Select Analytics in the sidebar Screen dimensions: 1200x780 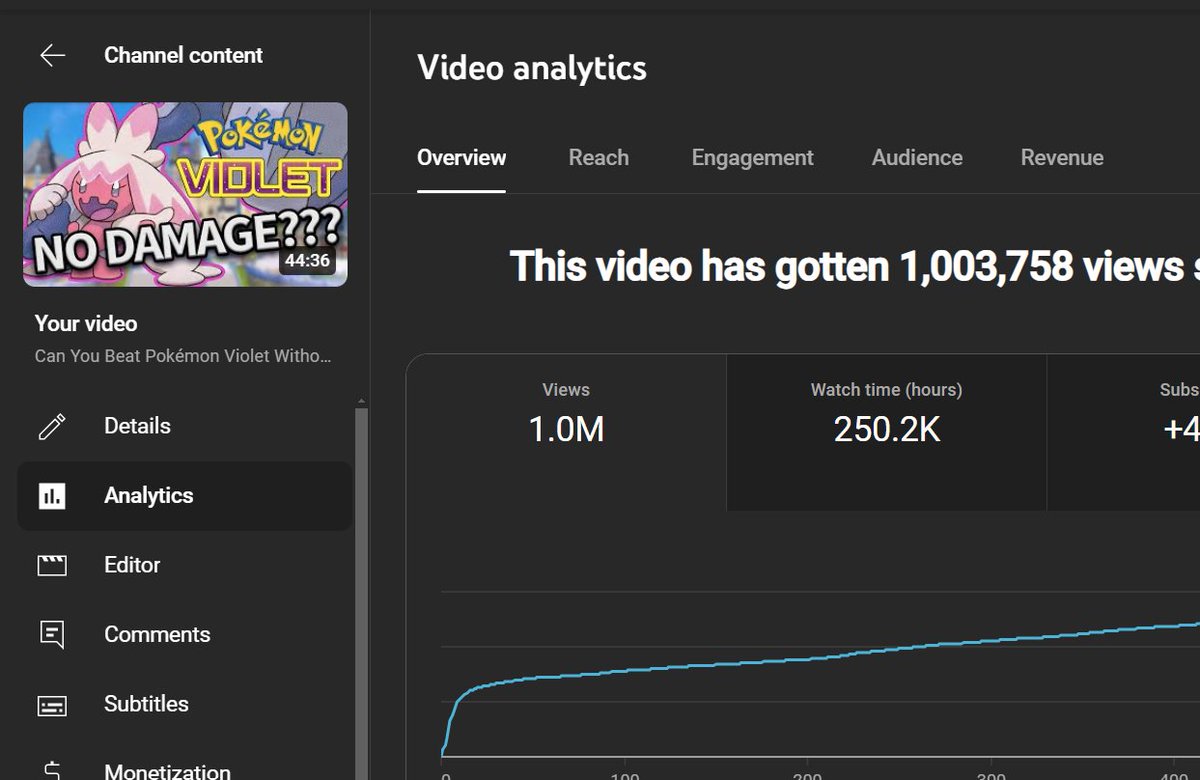(x=185, y=496)
